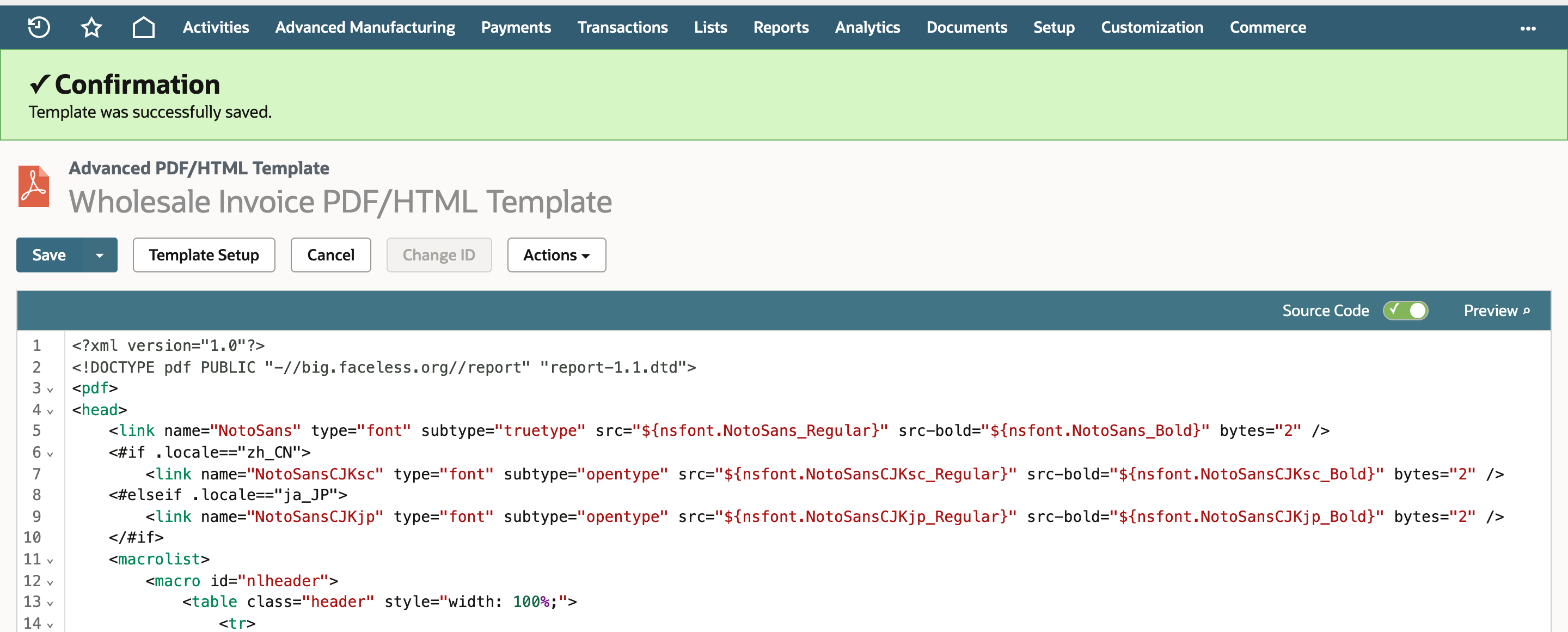The width and height of the screenshot is (1568, 632).
Task: Fold the zh_CN if block at line 6
Action: tap(50, 454)
